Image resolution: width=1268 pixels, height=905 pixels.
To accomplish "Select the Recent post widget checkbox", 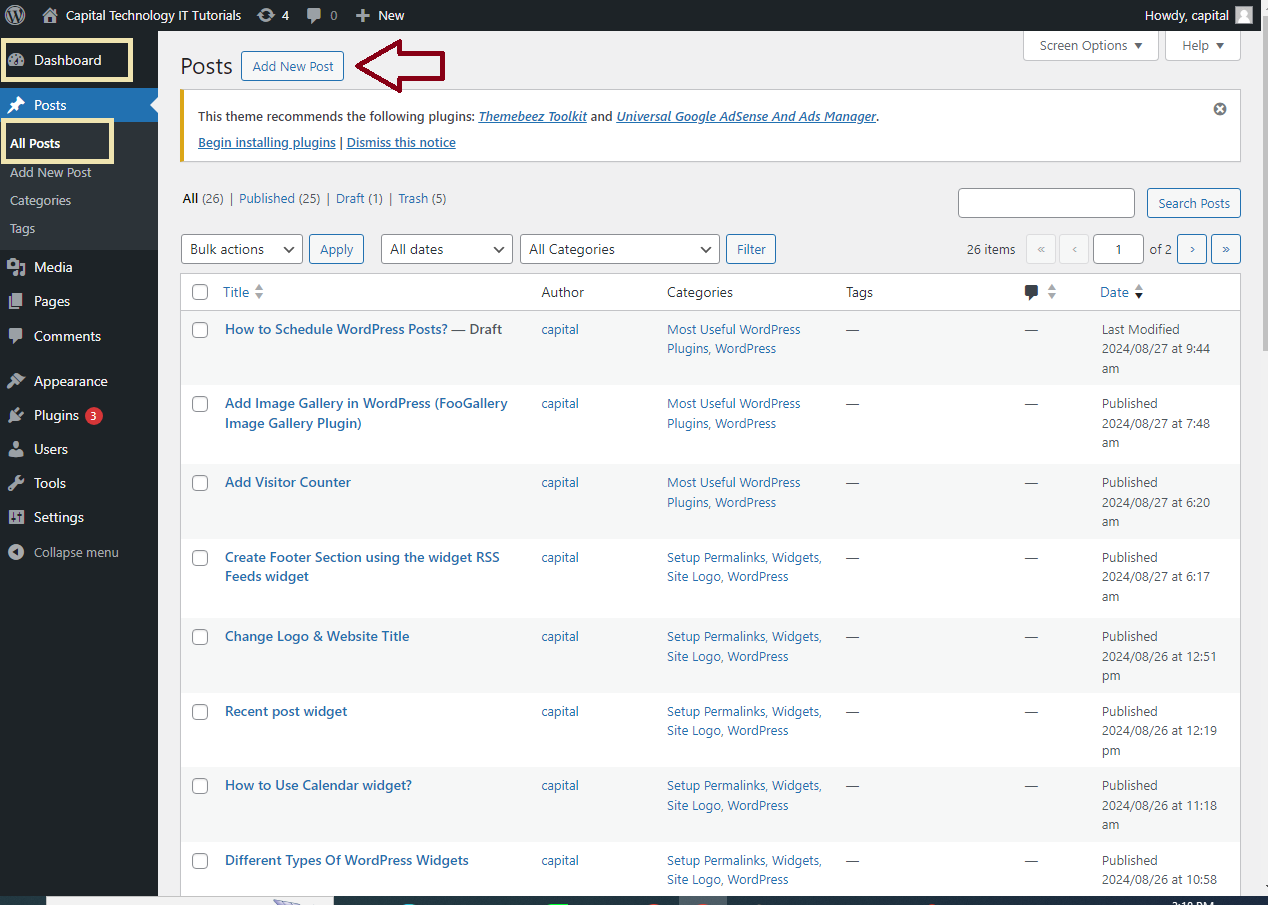I will pyautogui.click(x=200, y=712).
